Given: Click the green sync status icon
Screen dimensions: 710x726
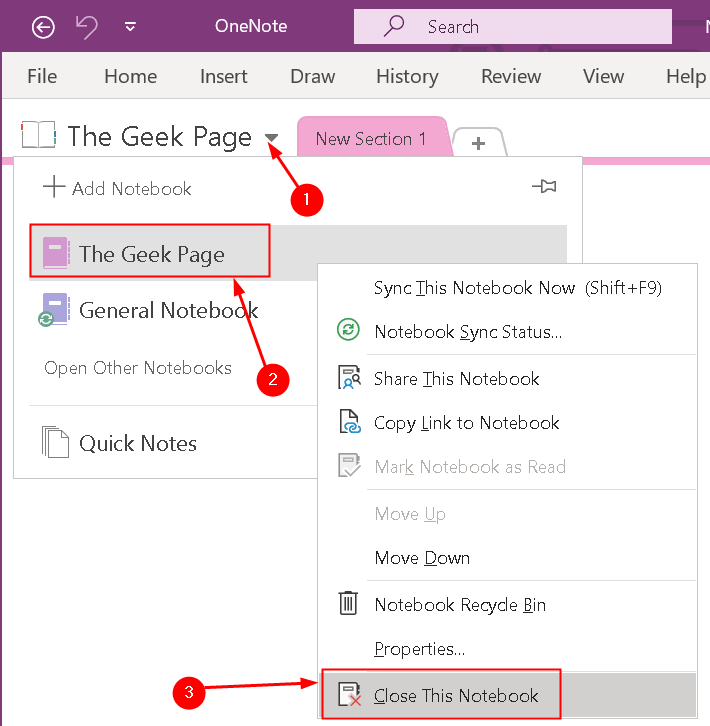Looking at the screenshot, I should 348,330.
